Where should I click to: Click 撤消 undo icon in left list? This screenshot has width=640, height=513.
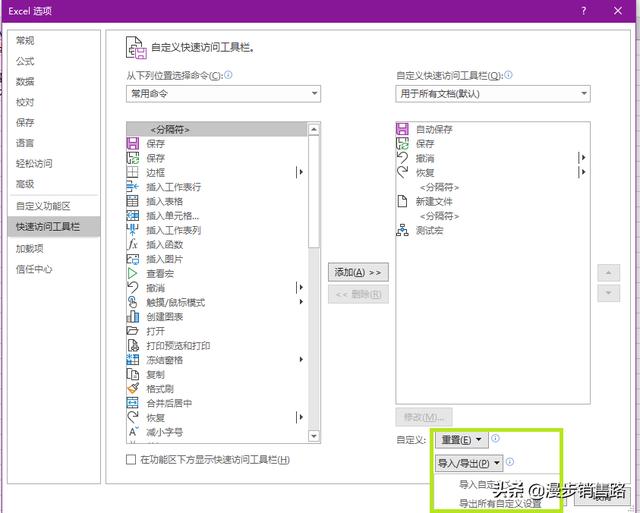pyautogui.click(x=133, y=288)
